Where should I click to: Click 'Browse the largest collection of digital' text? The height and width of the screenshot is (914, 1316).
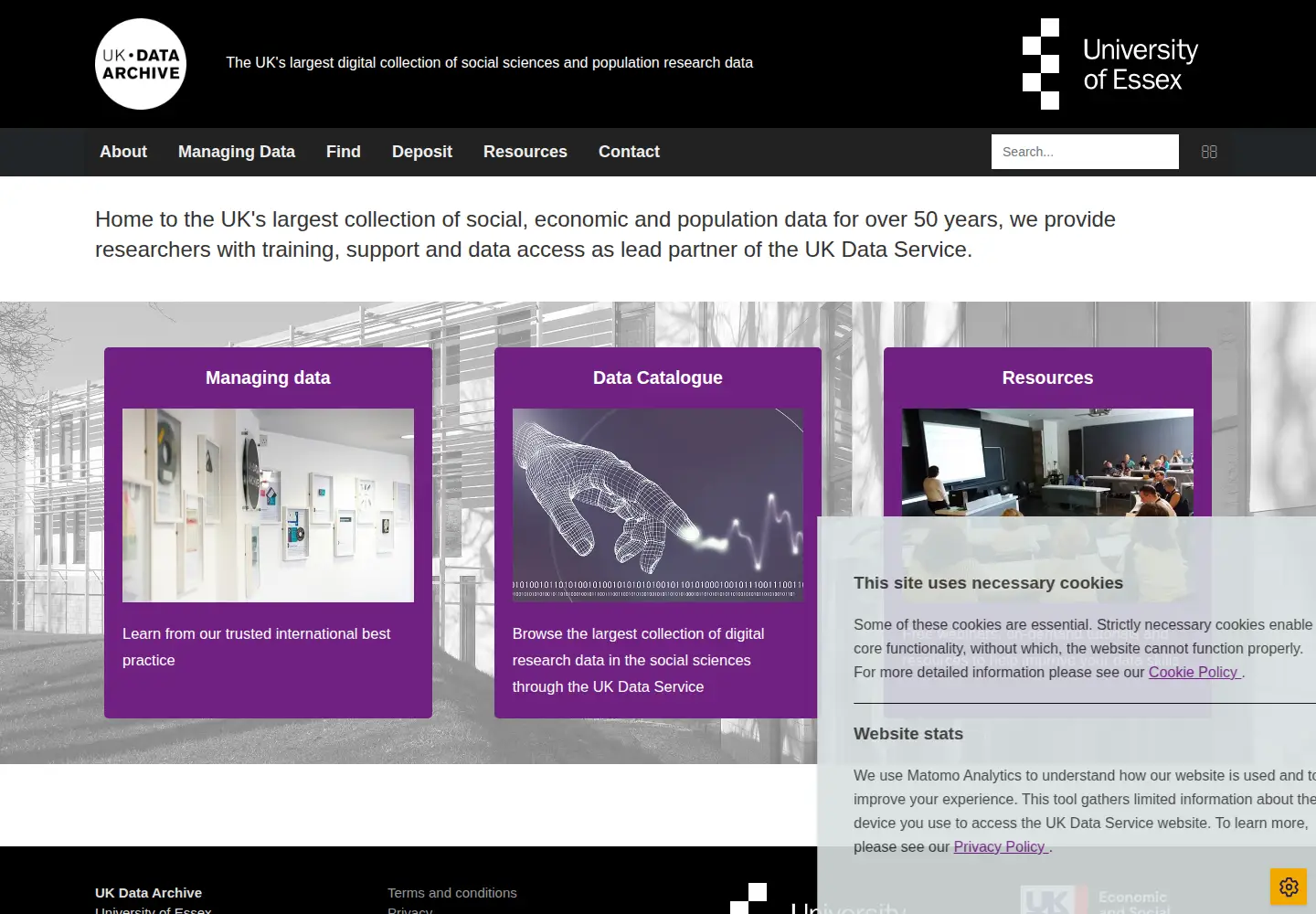pyautogui.click(x=638, y=633)
